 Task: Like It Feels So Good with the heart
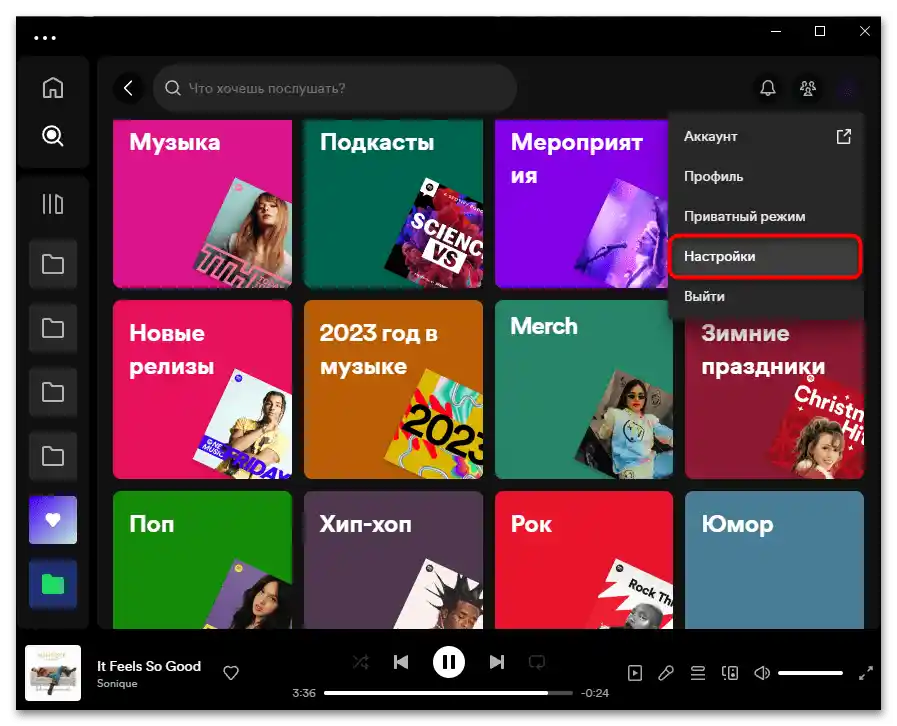tap(231, 673)
